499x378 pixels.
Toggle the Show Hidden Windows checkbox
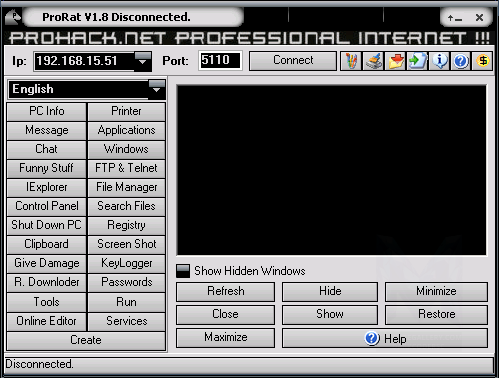[183, 271]
